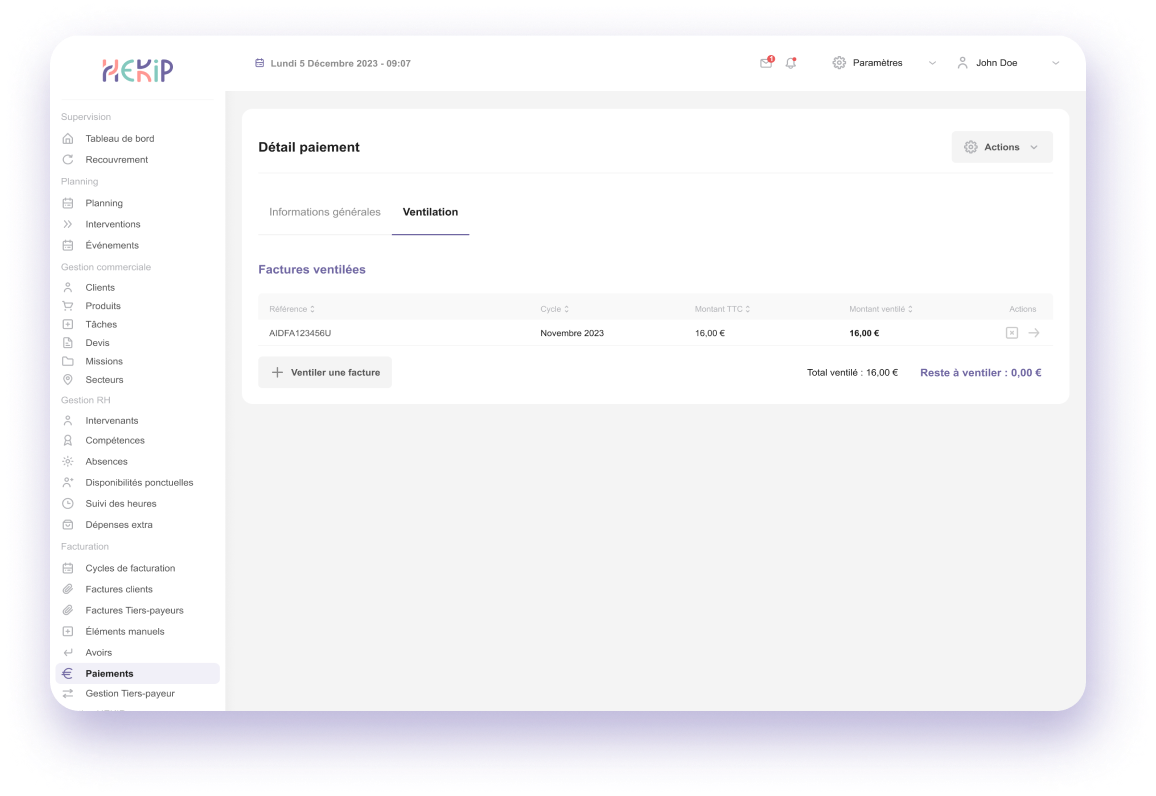Click the delete icon in AIDFA123456U row
The height and width of the screenshot is (796, 1156).
1011,333
